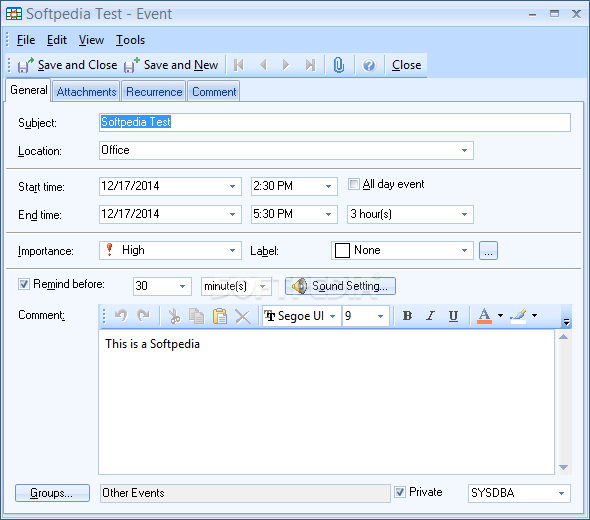Toggle italic formatting
The width and height of the screenshot is (590, 520).
tap(430, 316)
